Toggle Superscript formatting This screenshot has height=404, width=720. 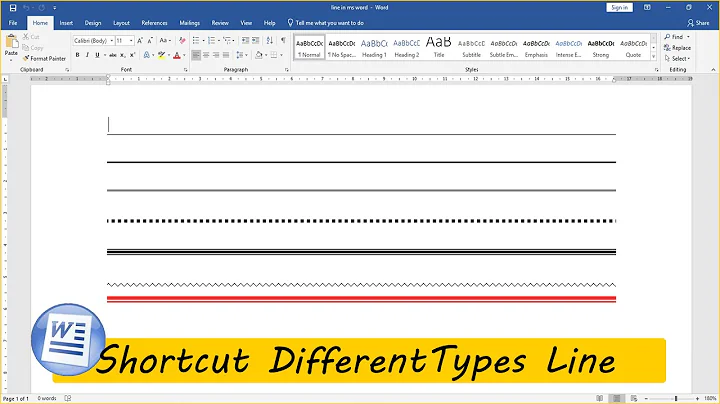point(132,55)
